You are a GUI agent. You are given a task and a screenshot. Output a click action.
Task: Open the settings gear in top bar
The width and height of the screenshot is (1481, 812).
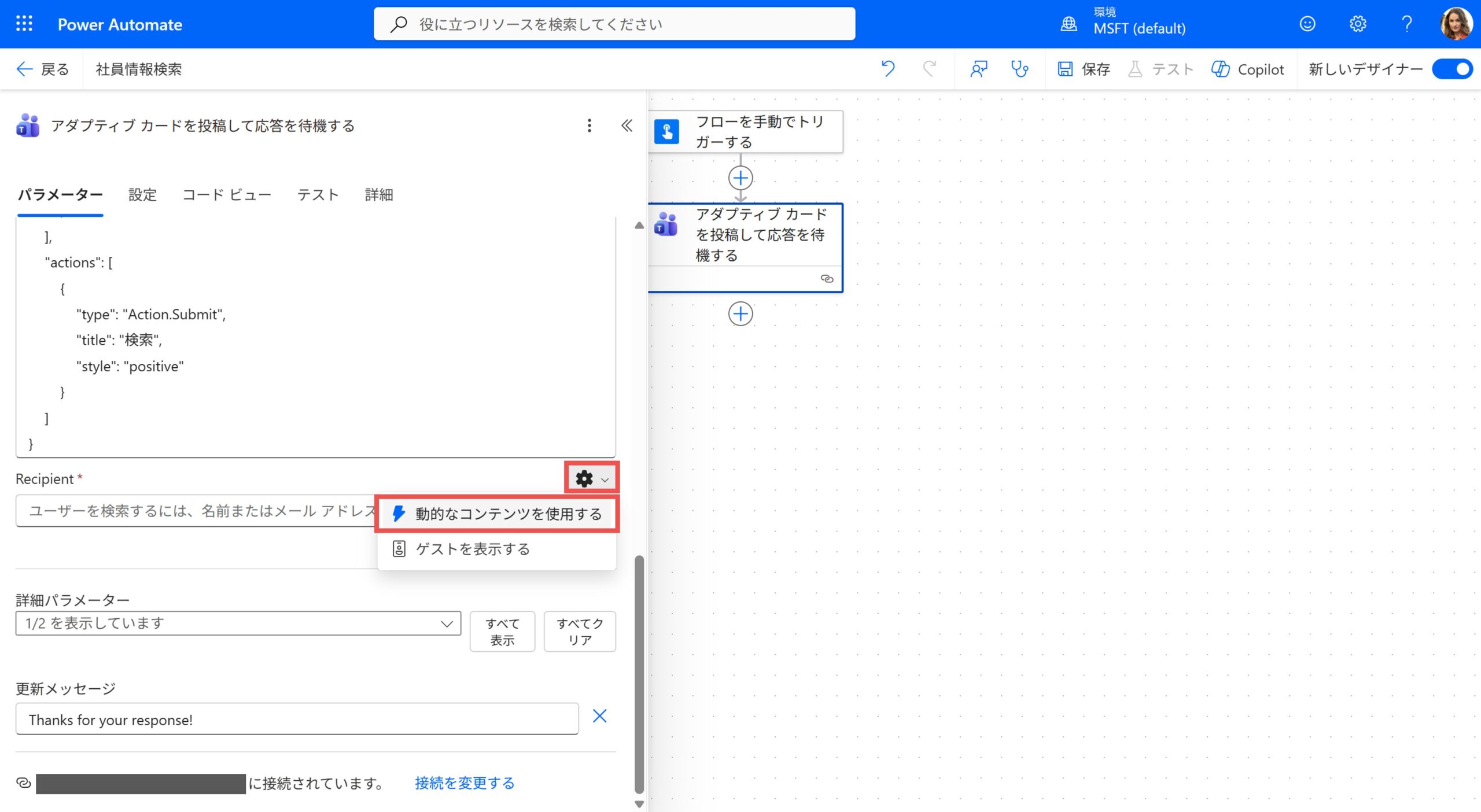click(1357, 24)
